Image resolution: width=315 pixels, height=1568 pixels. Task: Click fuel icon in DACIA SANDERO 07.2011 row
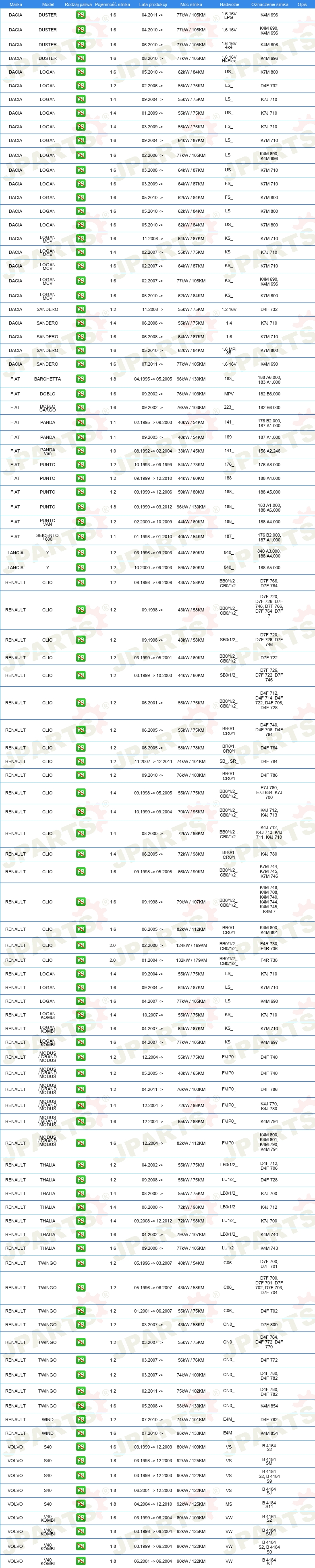pos(81,364)
